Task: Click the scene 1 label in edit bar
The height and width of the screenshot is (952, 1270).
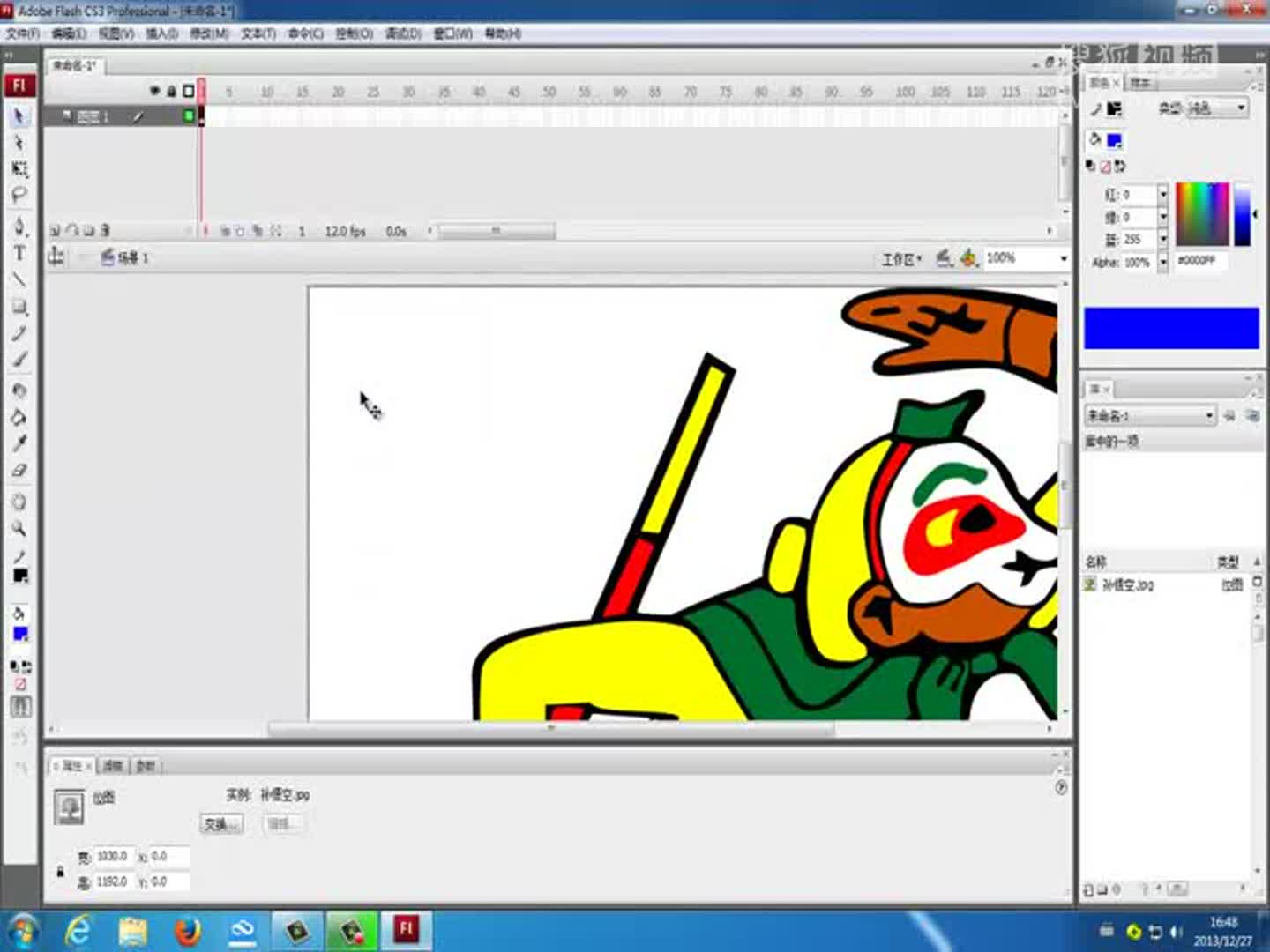Action: (x=133, y=257)
